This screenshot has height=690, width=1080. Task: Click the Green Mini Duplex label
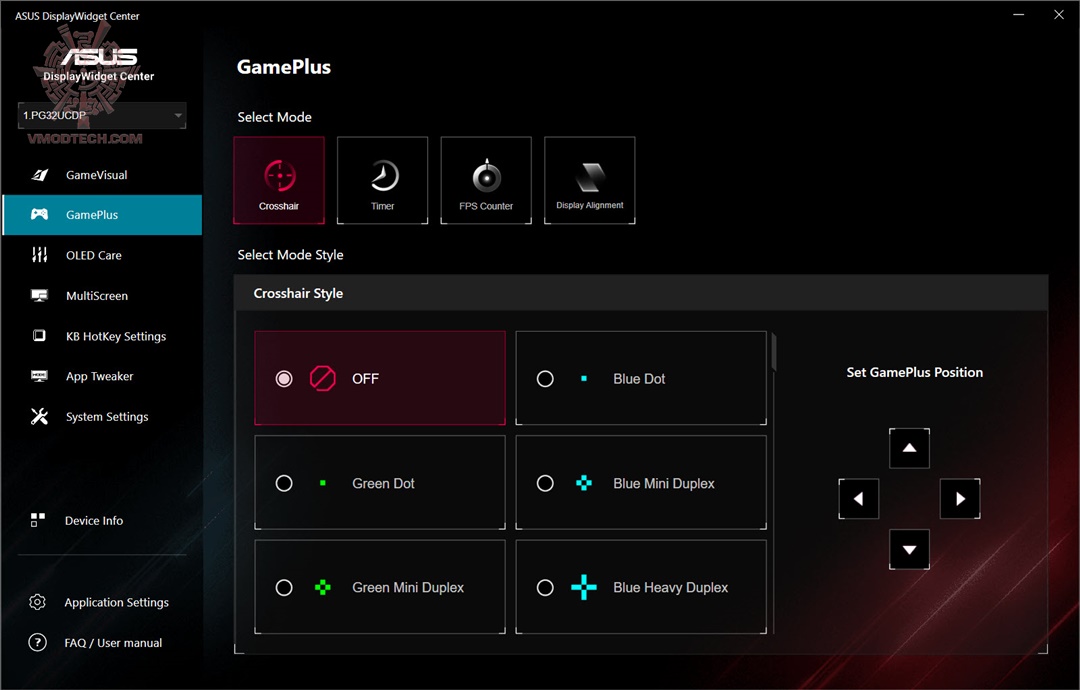(x=408, y=587)
